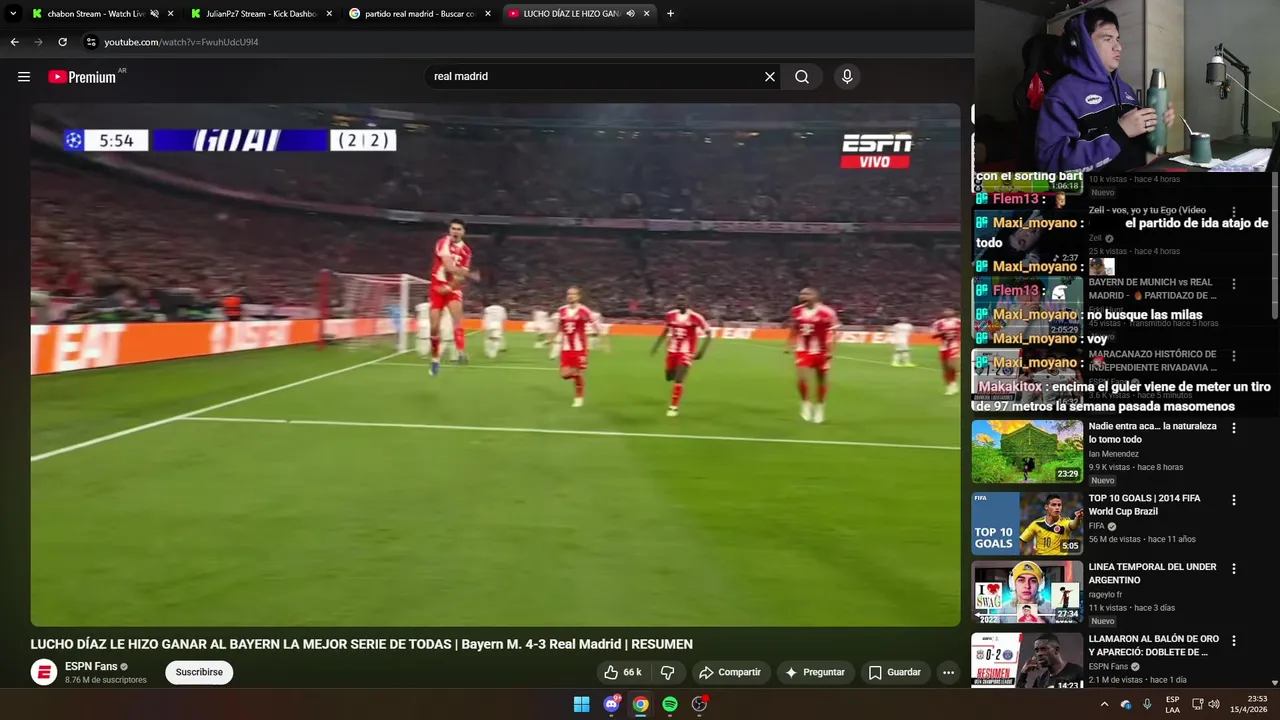
Task: Open options for Zeil vos yo video
Action: (1233, 212)
